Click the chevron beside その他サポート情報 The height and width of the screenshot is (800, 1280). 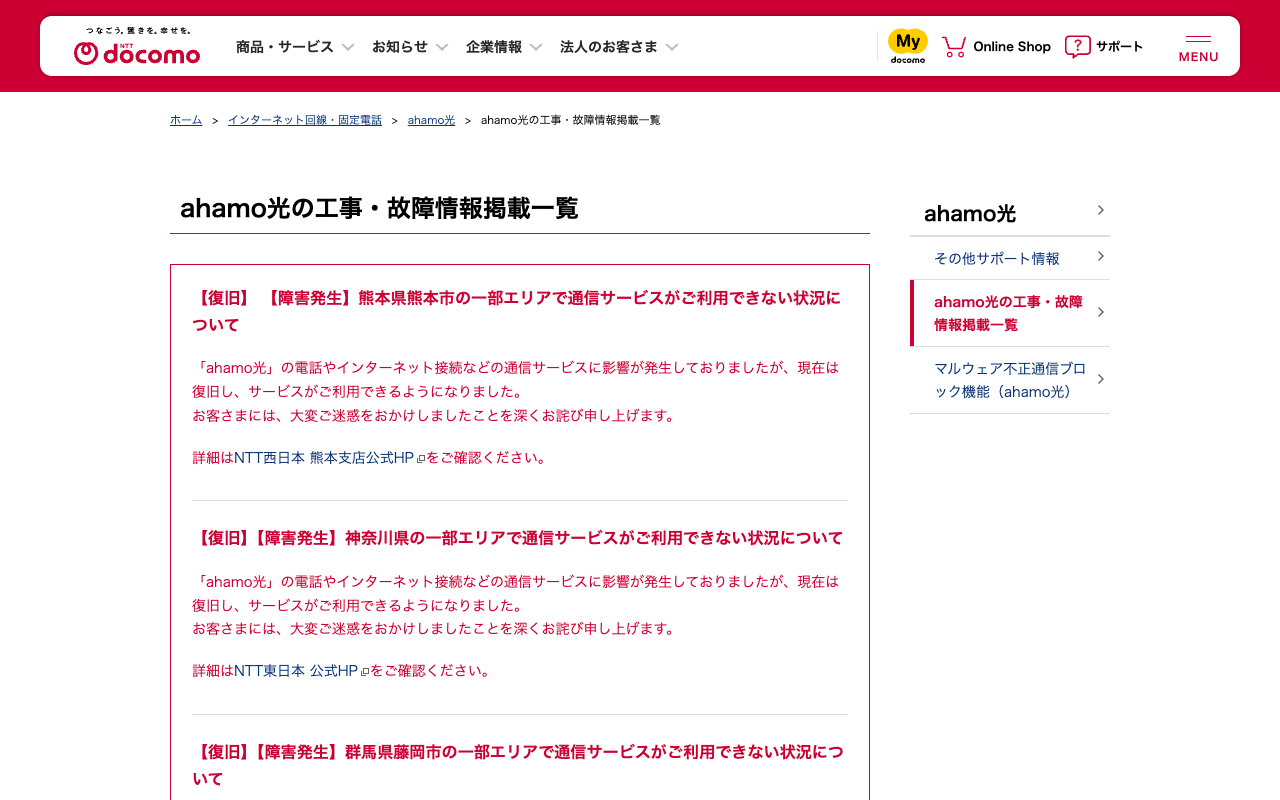pos(1100,257)
